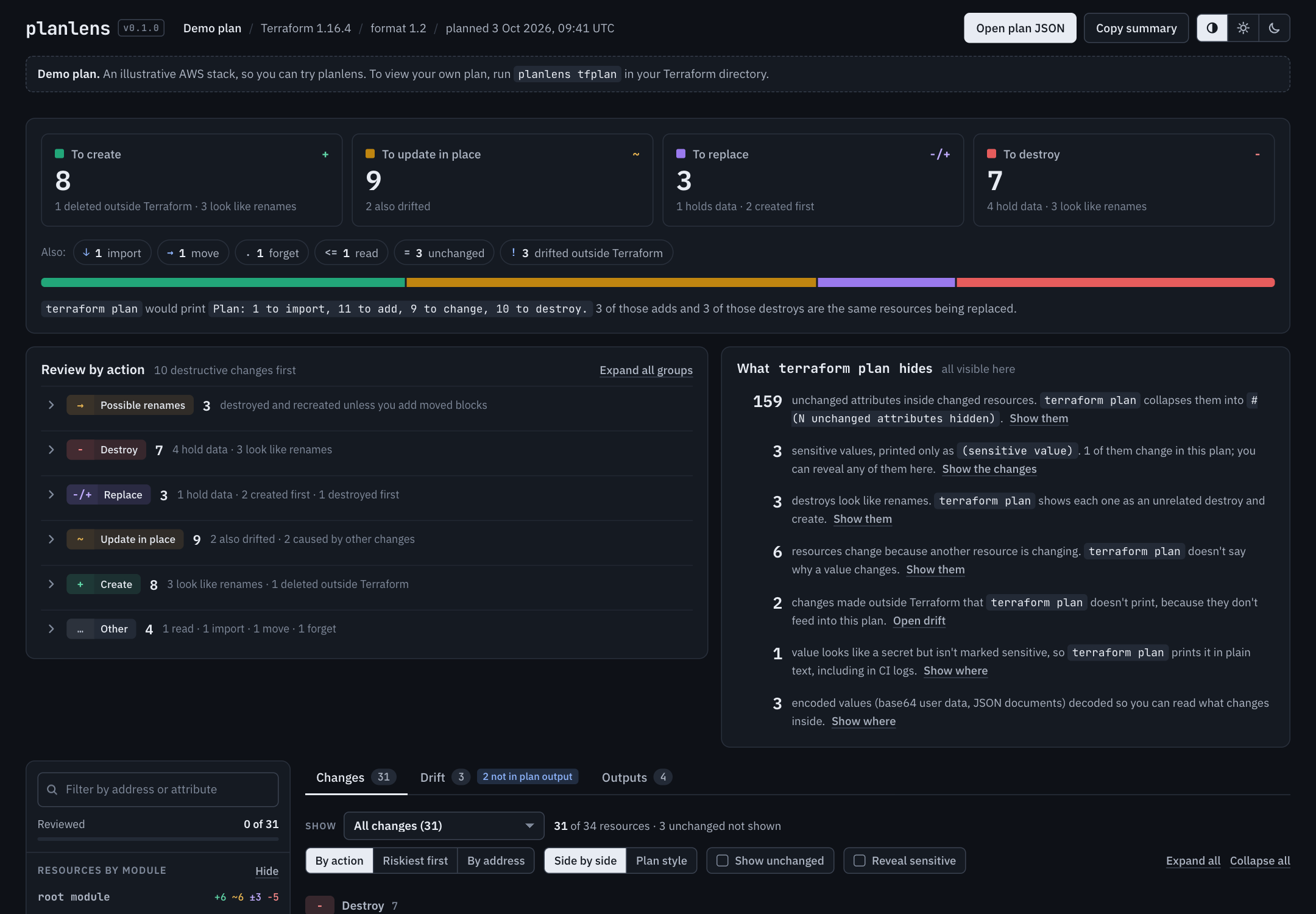Image resolution: width=1316 pixels, height=914 pixels.
Task: Click the tilde icon on To update card
Action: tap(636, 155)
